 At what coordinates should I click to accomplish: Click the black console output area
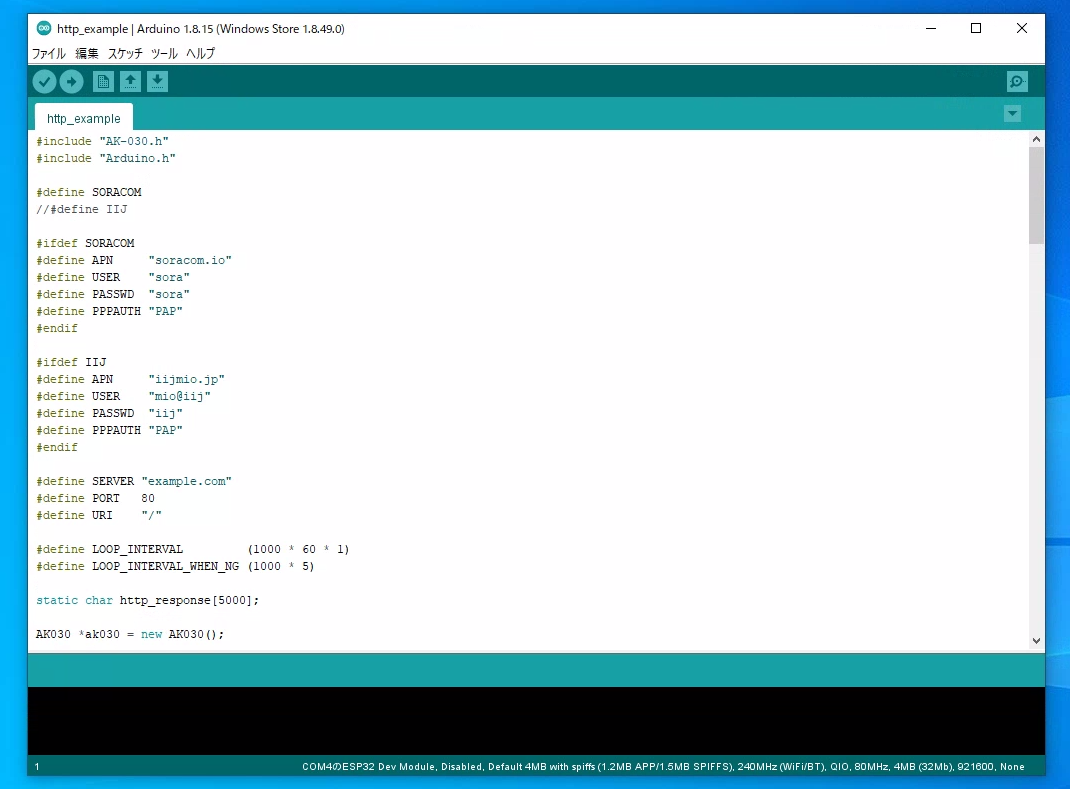(x=536, y=721)
